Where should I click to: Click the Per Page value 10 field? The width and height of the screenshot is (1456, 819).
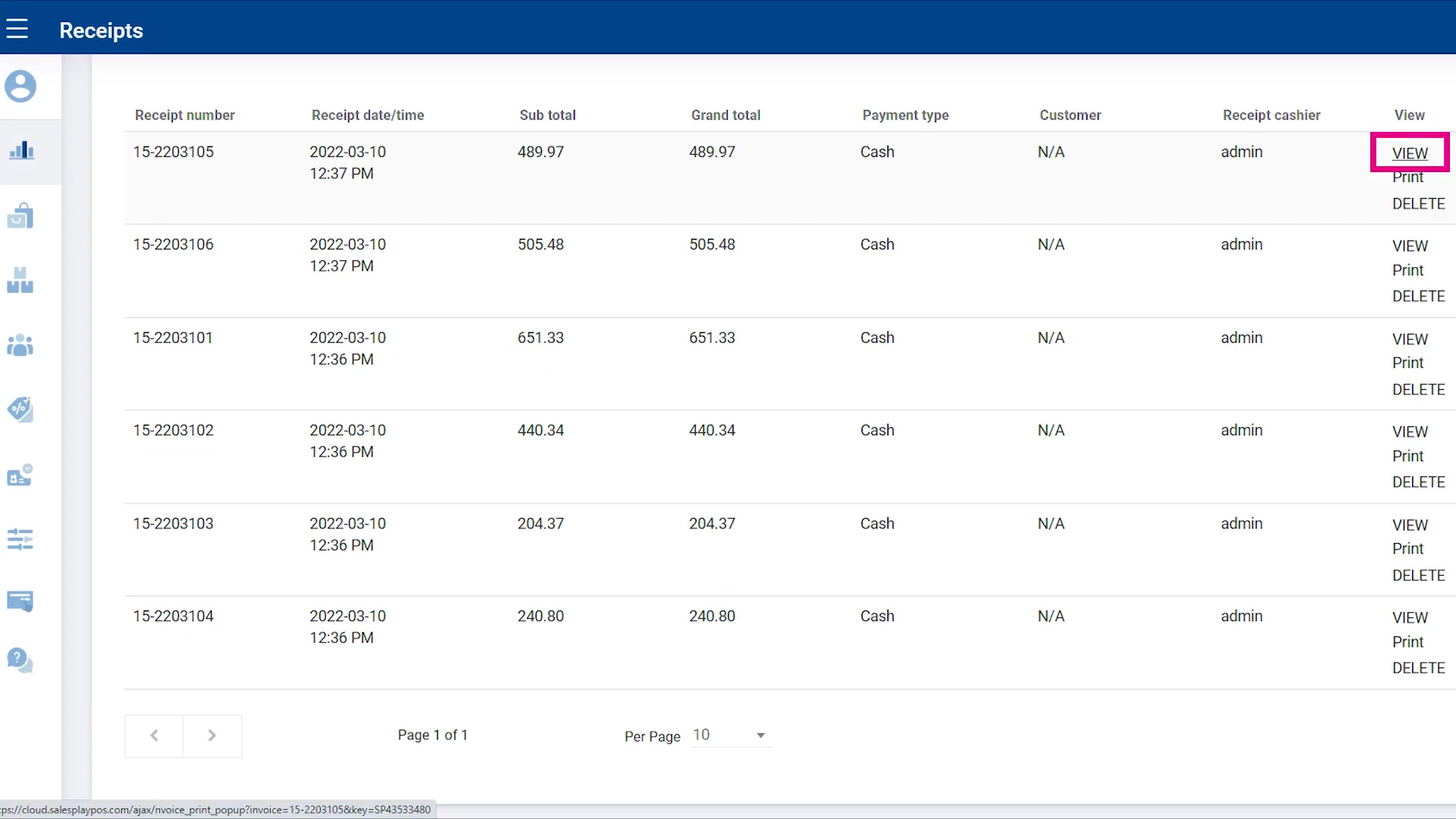[720, 735]
